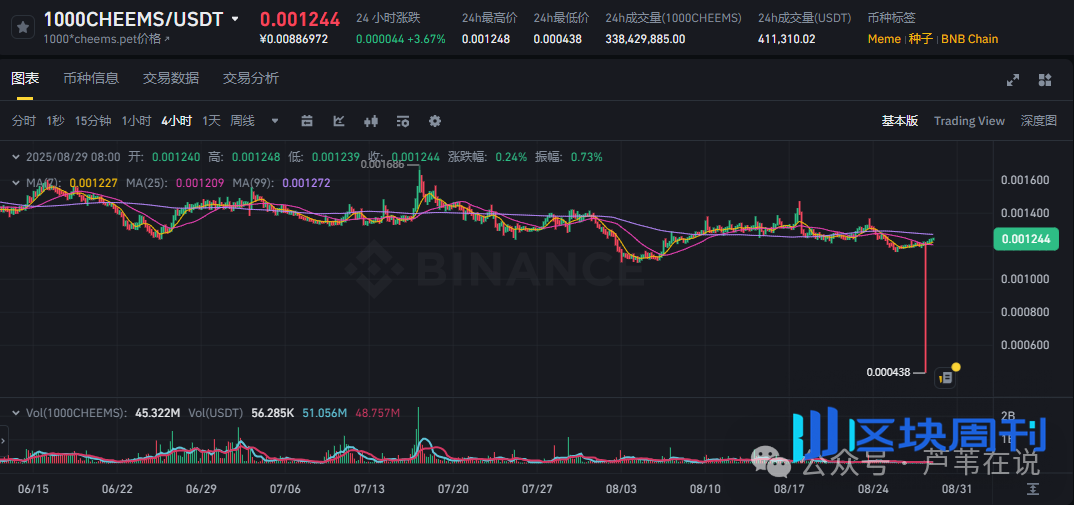This screenshot has height=505, width=1074.
Task: Switch chart to Trading View mode
Action: 969,121
